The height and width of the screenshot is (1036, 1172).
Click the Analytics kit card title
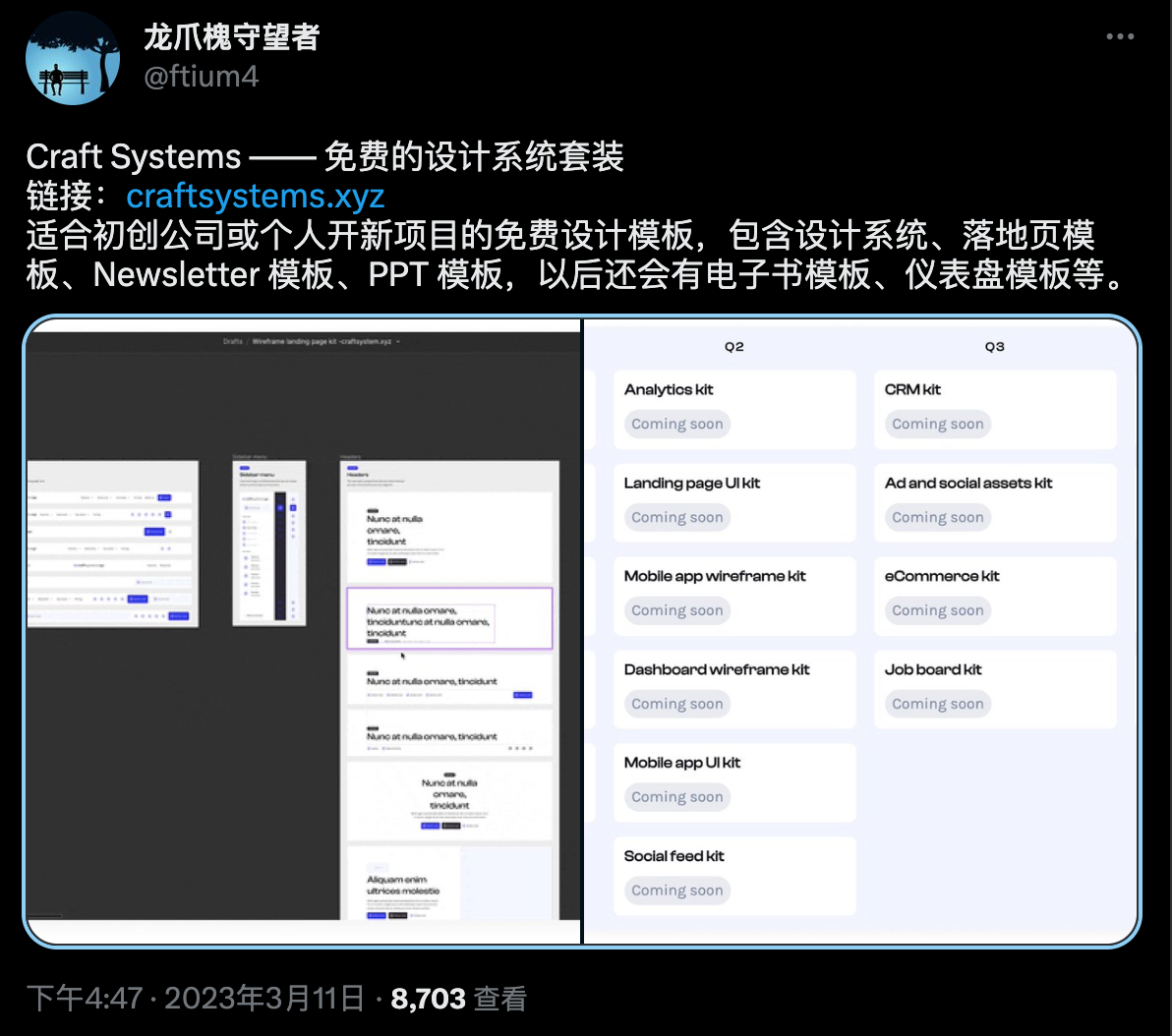coord(669,389)
